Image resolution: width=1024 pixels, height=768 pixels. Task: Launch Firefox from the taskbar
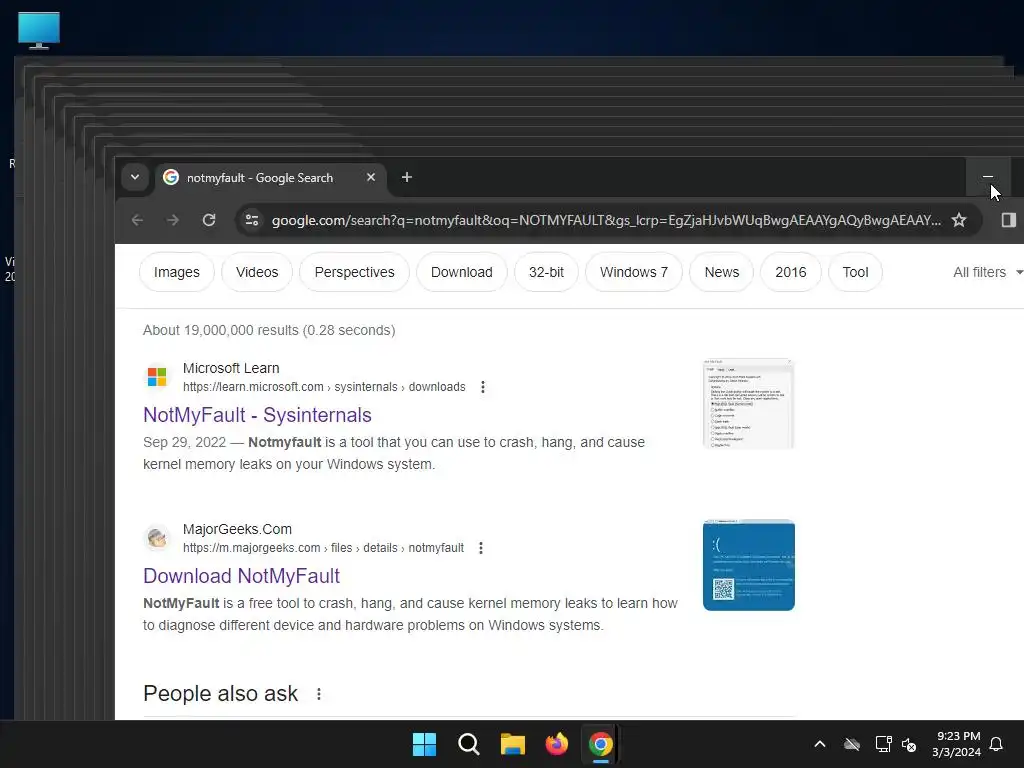pos(556,744)
